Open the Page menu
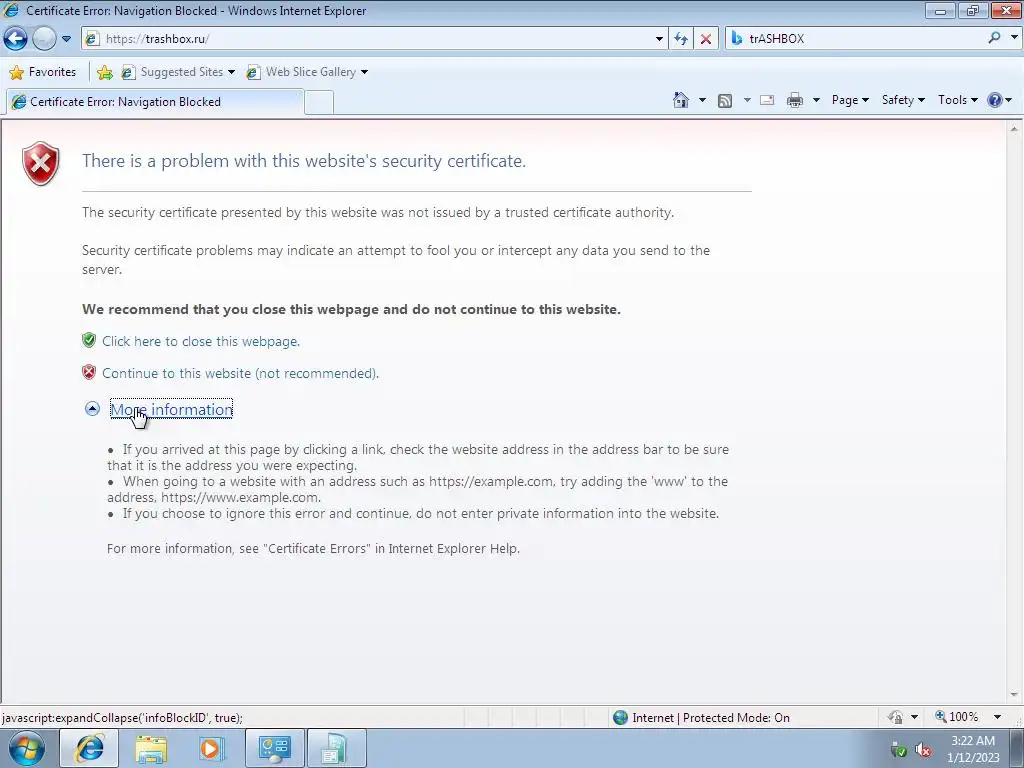The height and width of the screenshot is (768, 1024). pyautogui.click(x=850, y=100)
